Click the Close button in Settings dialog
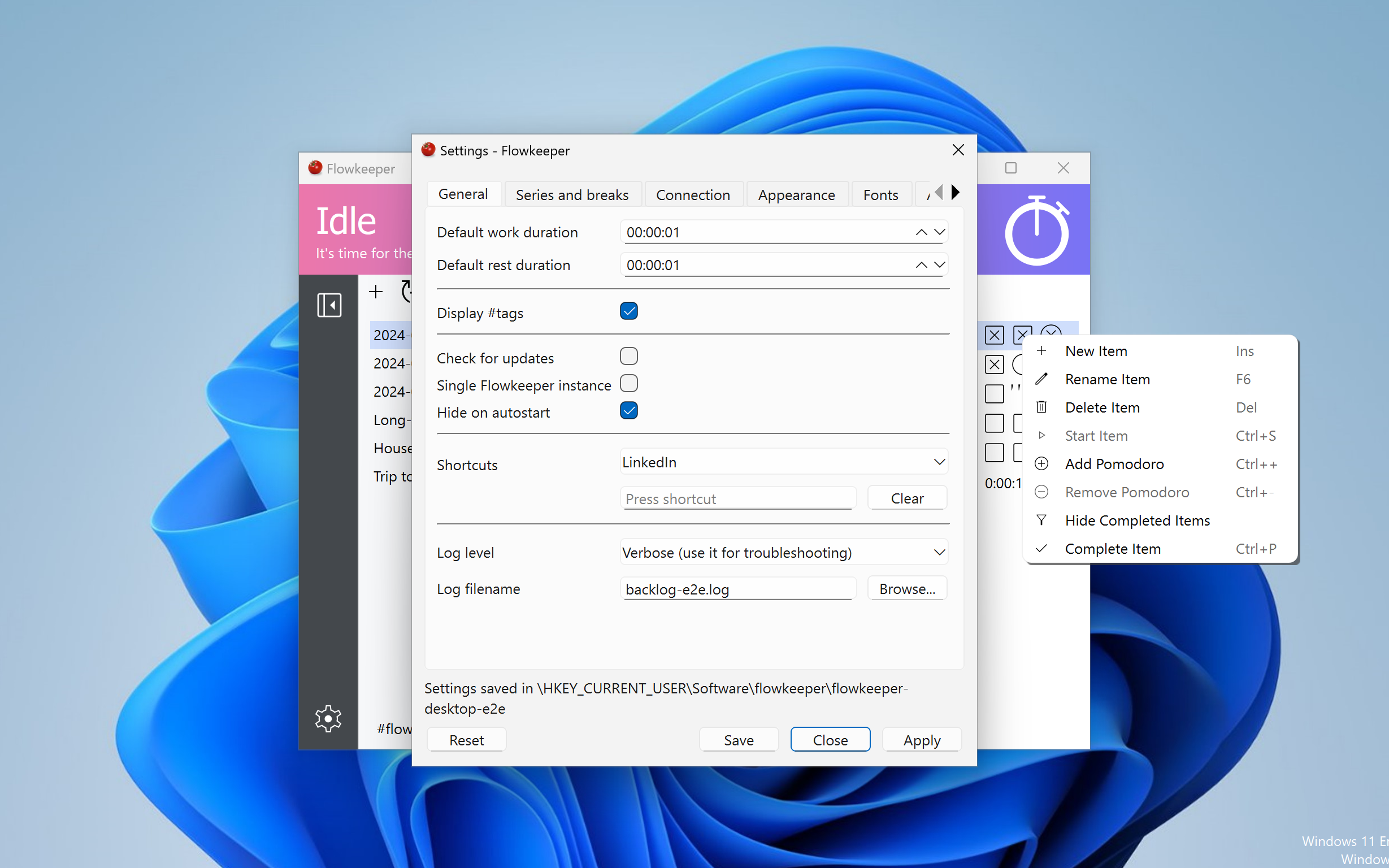 [x=830, y=740]
